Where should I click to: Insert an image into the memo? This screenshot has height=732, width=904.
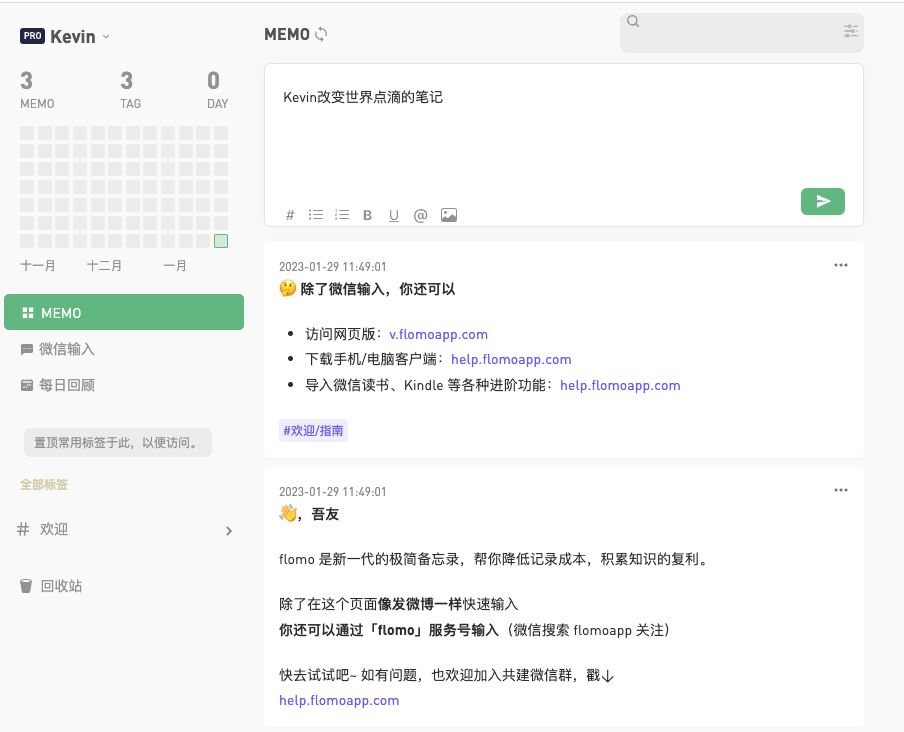(449, 215)
